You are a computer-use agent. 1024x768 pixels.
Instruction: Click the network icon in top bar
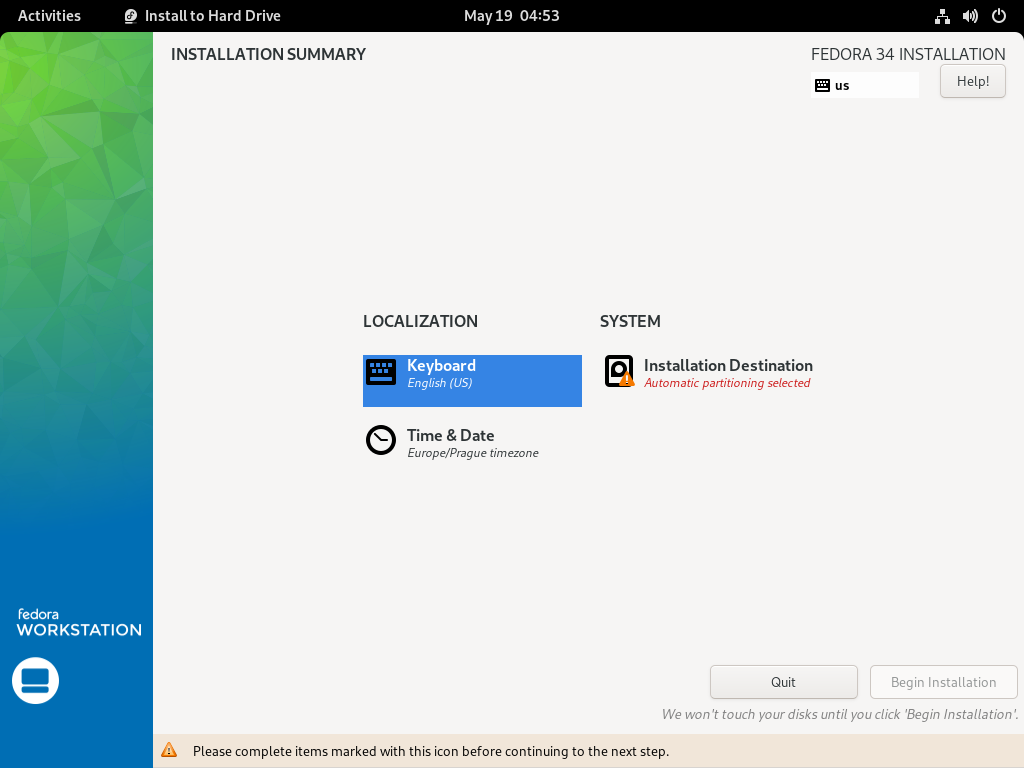click(942, 16)
